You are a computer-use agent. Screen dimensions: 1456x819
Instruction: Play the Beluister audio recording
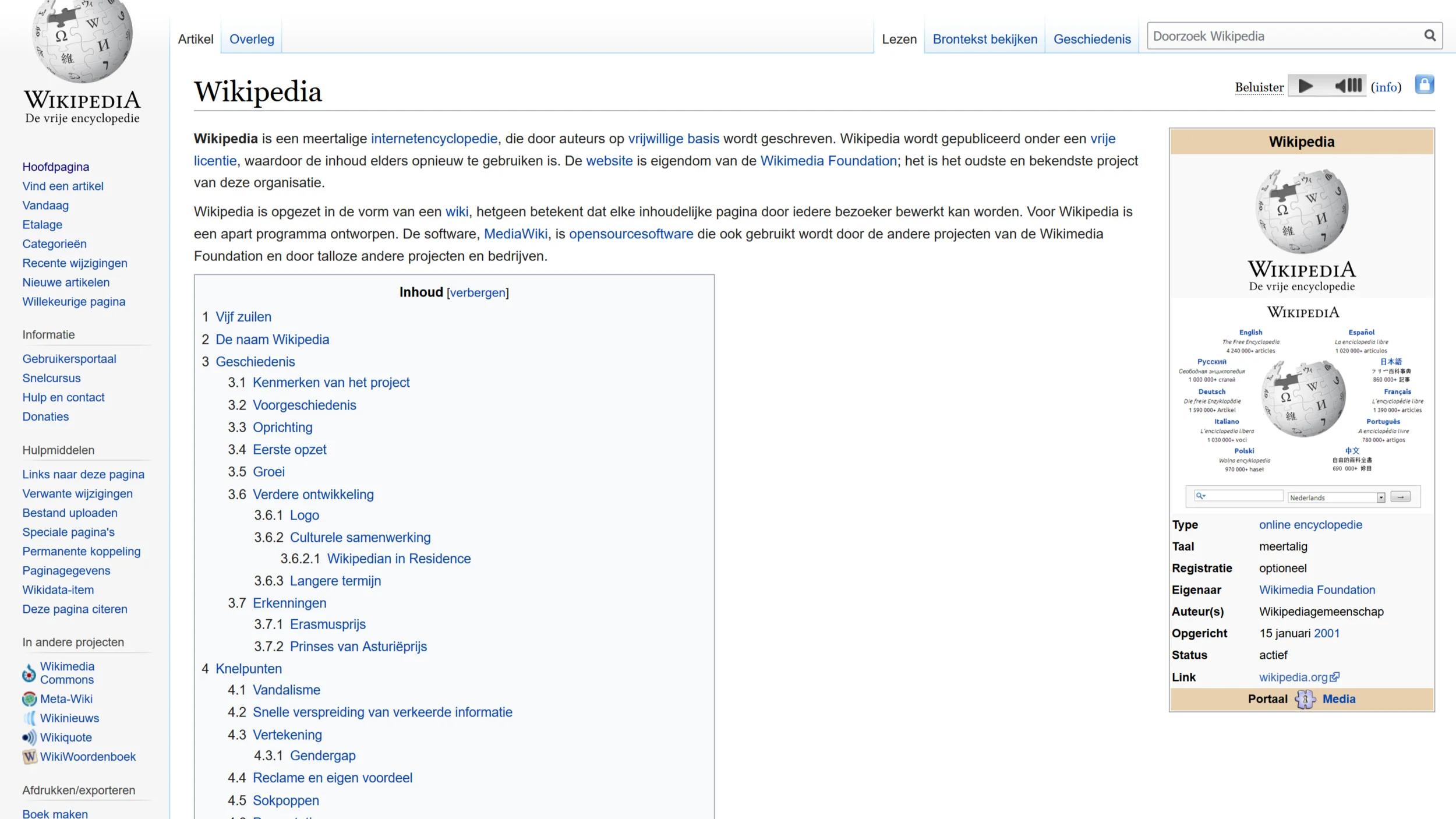click(x=1305, y=86)
